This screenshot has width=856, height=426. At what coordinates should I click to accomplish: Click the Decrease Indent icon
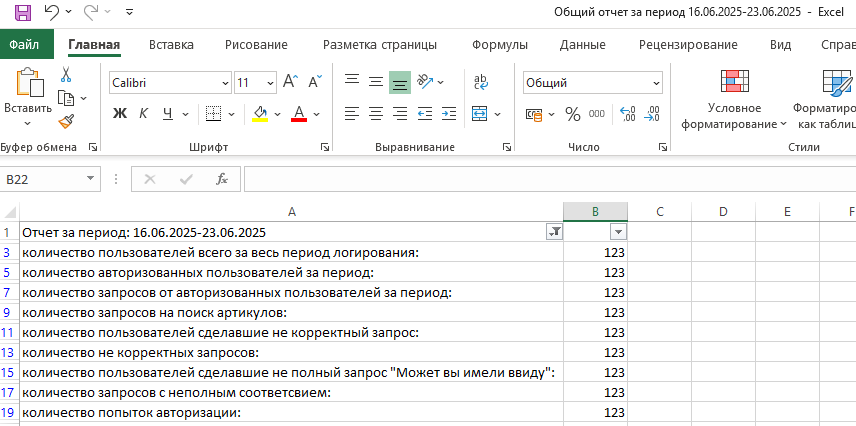(x=425, y=114)
